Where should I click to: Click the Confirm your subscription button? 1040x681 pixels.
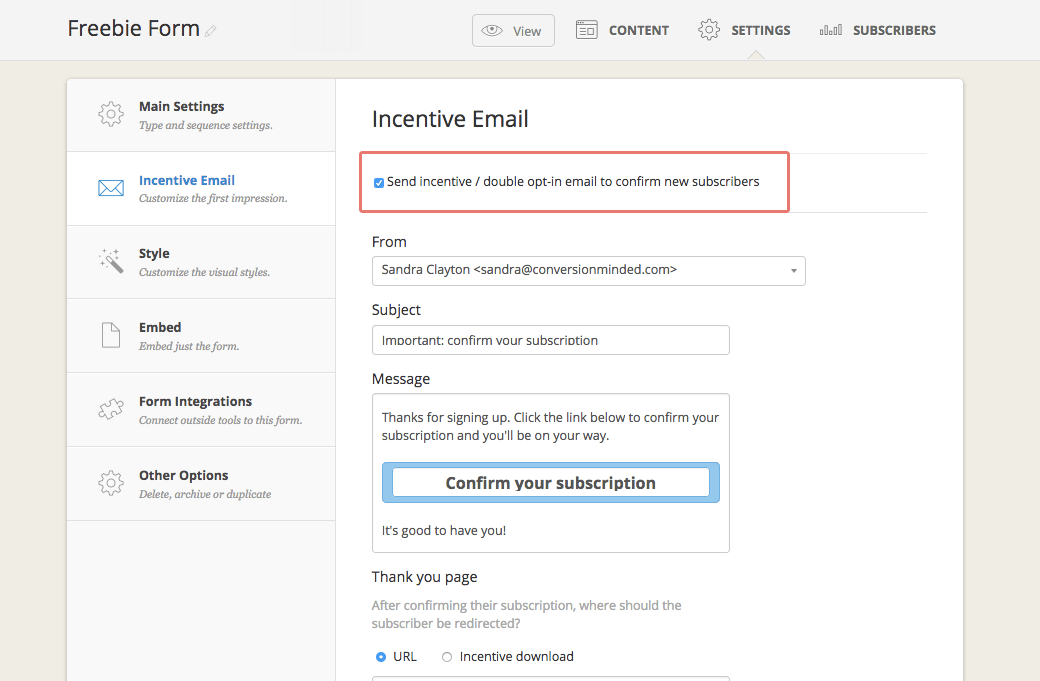[x=550, y=482]
